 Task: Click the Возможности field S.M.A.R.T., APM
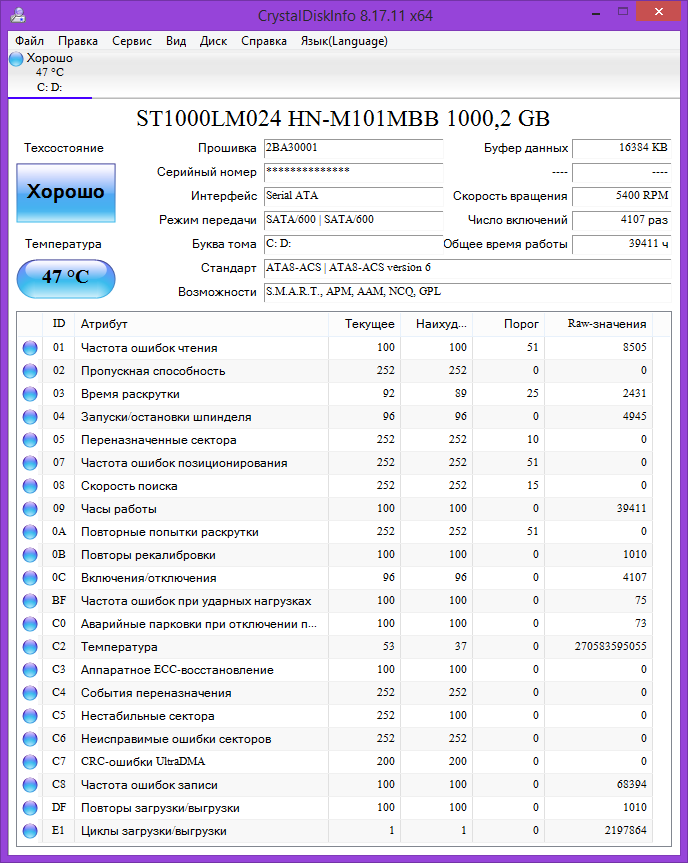coord(467,292)
